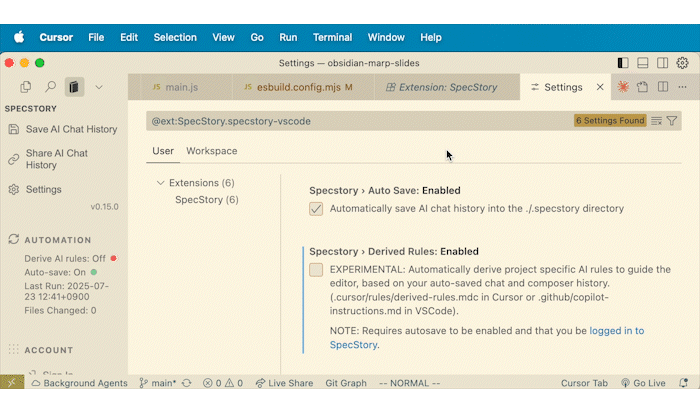Split the editor right

[x=663, y=87]
